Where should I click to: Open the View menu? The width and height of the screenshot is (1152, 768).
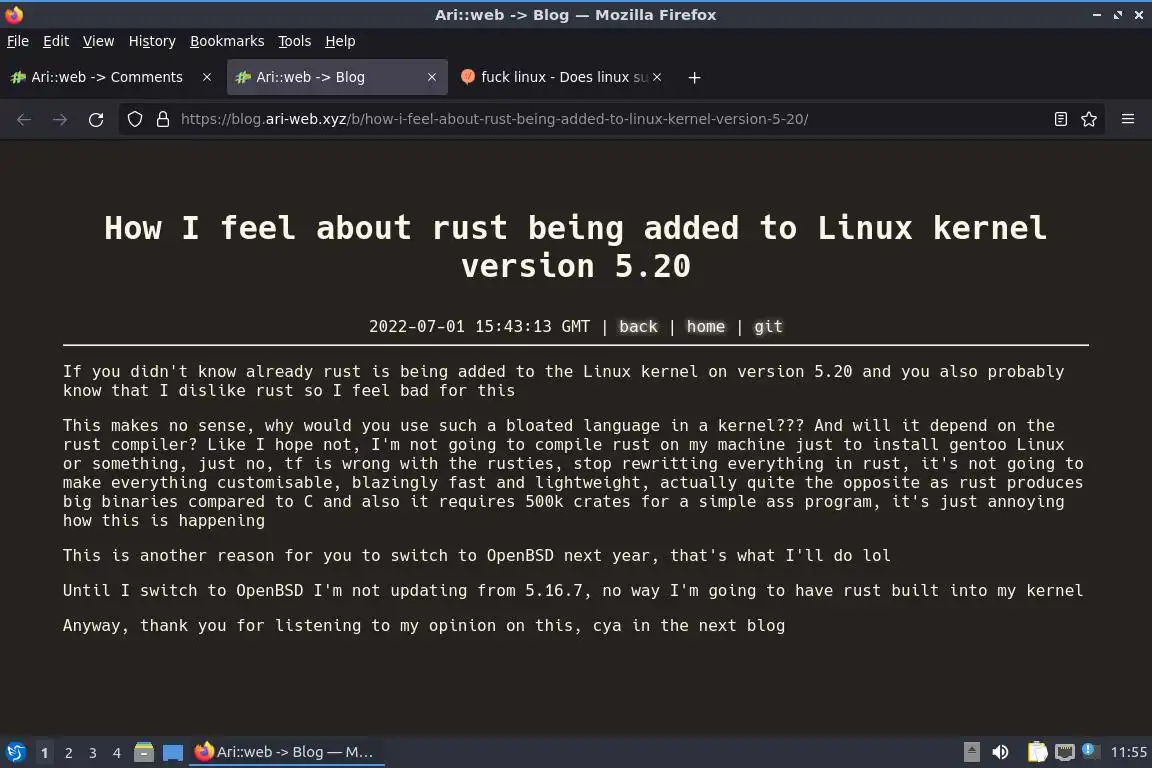(x=98, y=41)
